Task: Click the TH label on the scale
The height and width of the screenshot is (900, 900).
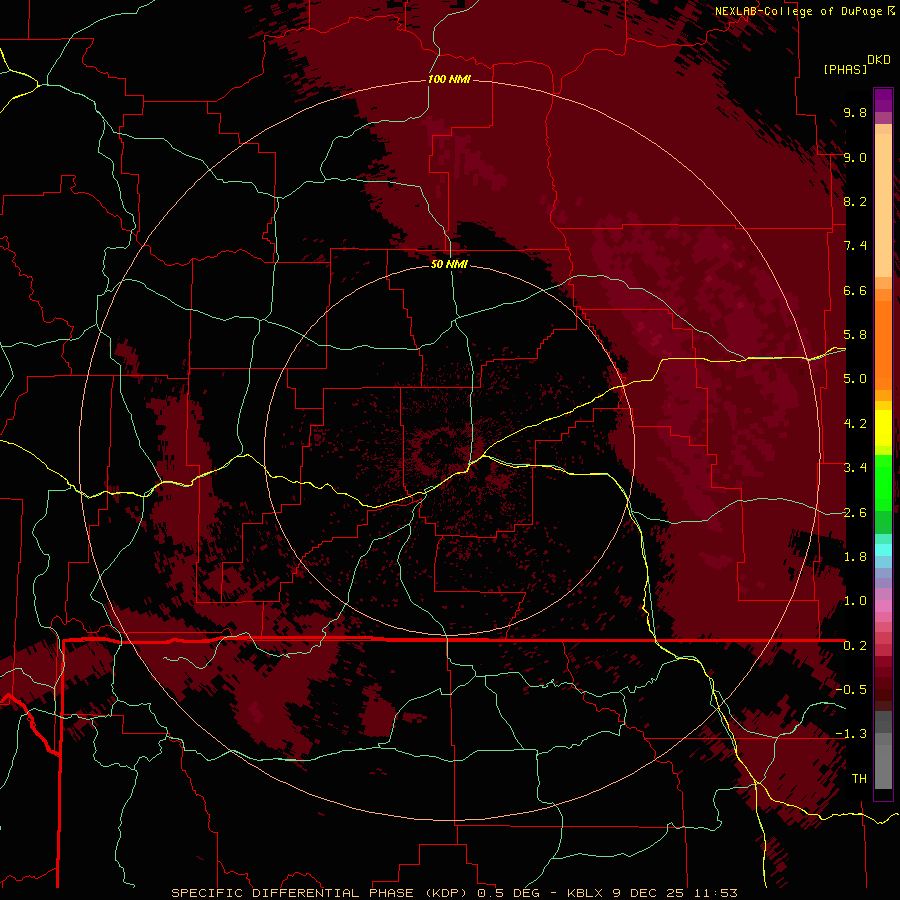Action: 859,779
